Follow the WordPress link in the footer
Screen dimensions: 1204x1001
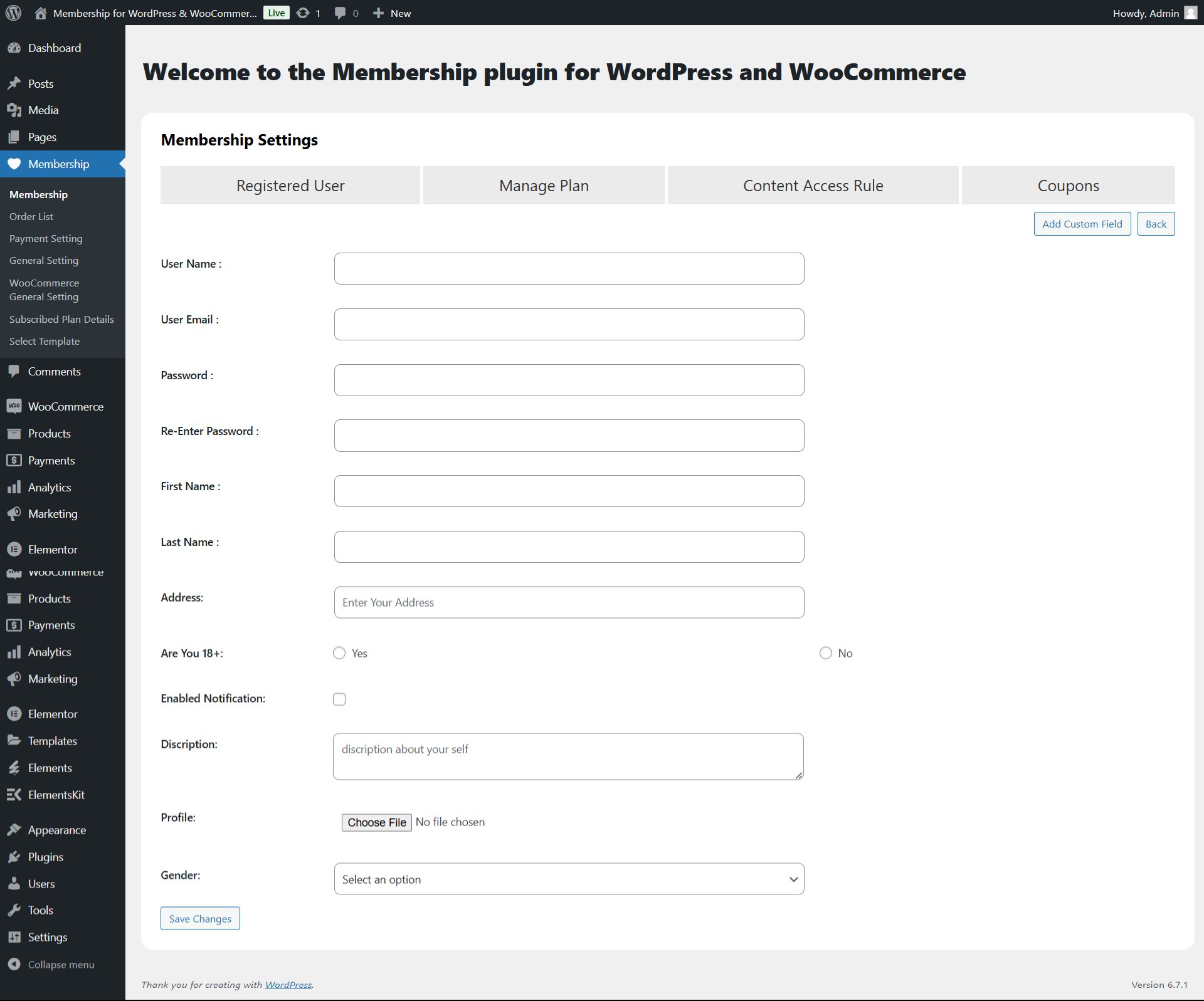pos(288,985)
